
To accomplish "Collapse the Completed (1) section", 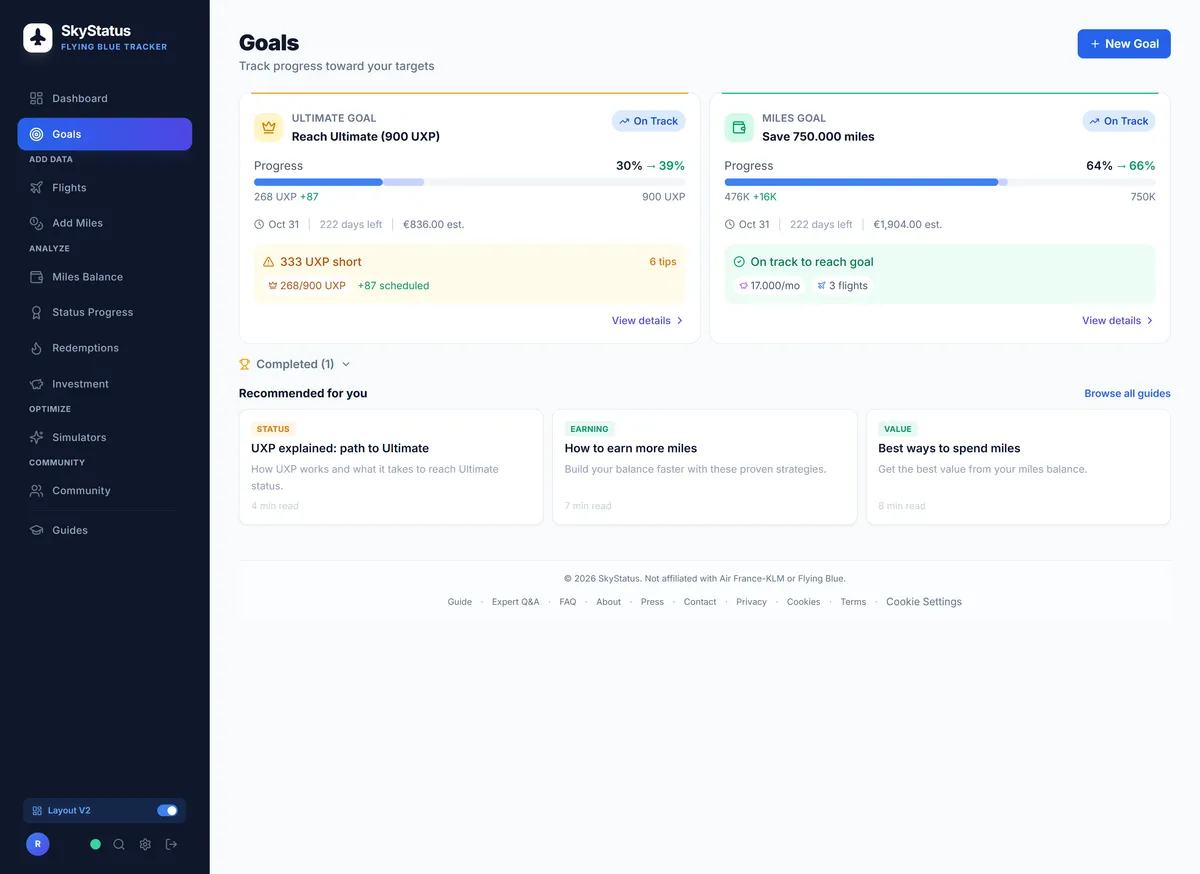I will coord(293,363).
